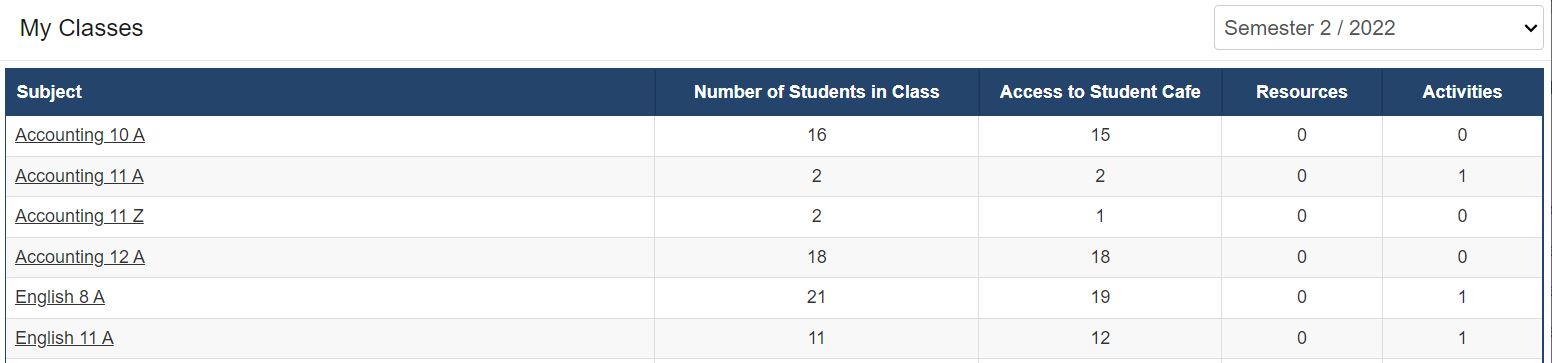Click the Number of Students in Class header
Viewport: 1552px width, 363px height.
(x=817, y=92)
